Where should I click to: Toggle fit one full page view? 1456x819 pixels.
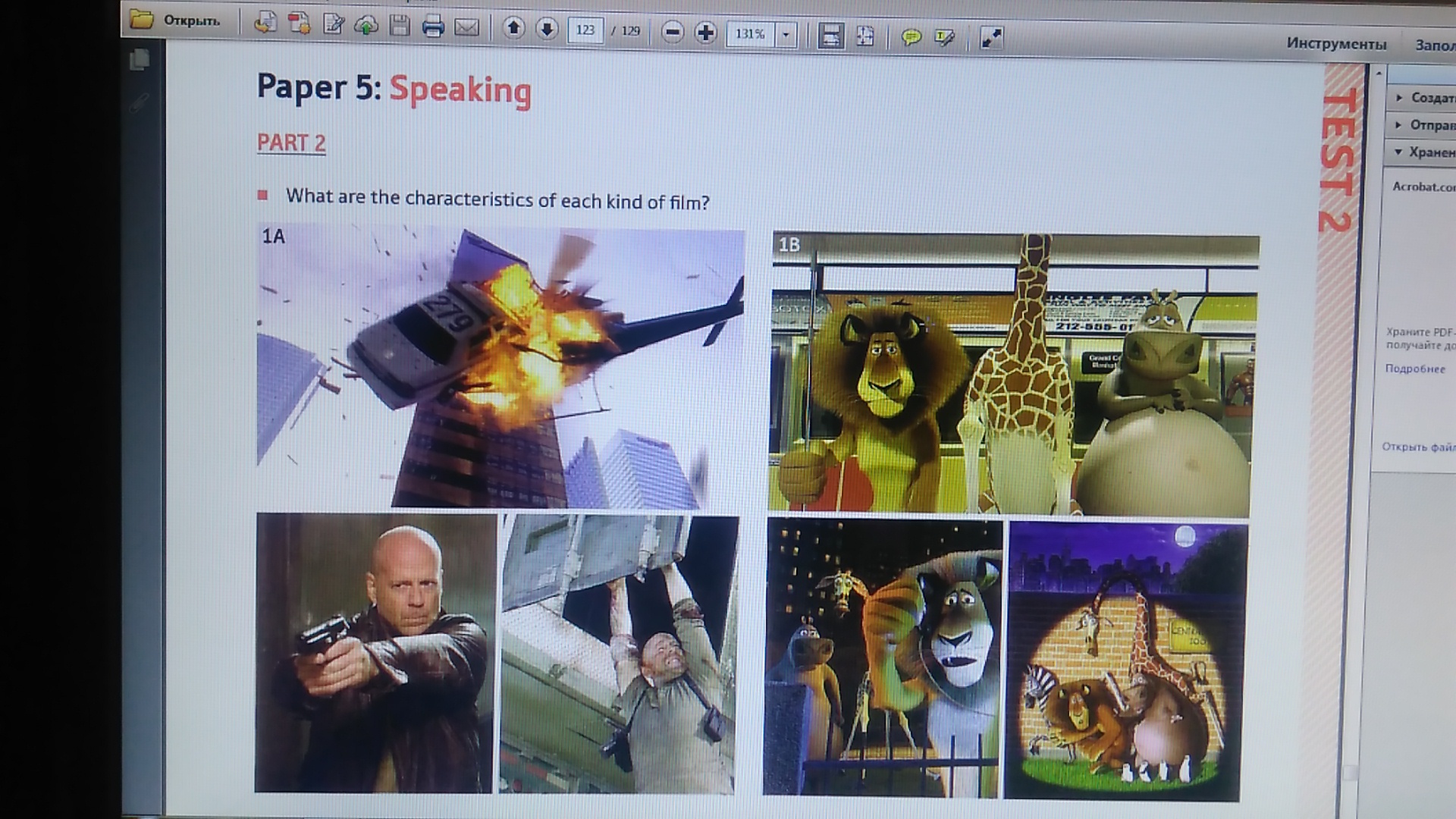(864, 36)
